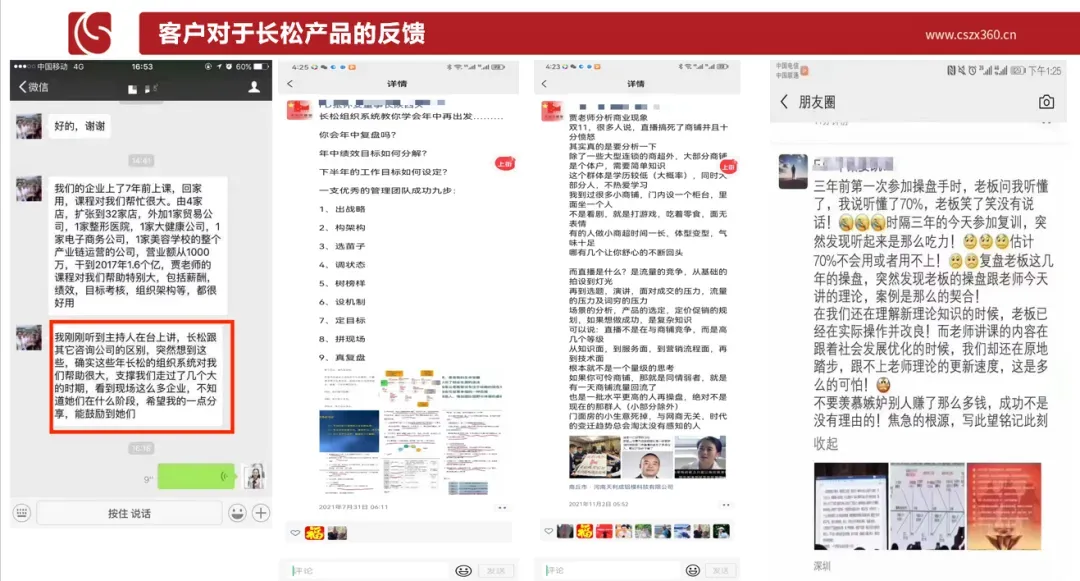
Task: Play the green 9-second voice message
Action: point(196,476)
